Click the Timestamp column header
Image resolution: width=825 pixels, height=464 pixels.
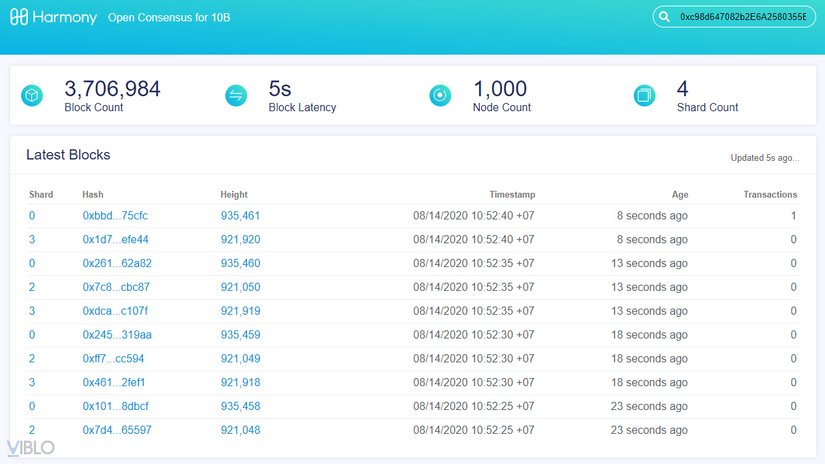click(512, 195)
